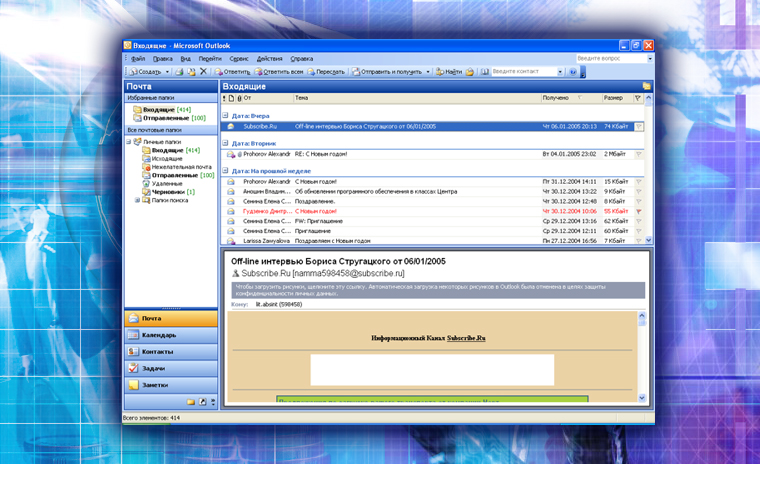Open the Subscribe.Ru link in message body

tap(466, 338)
